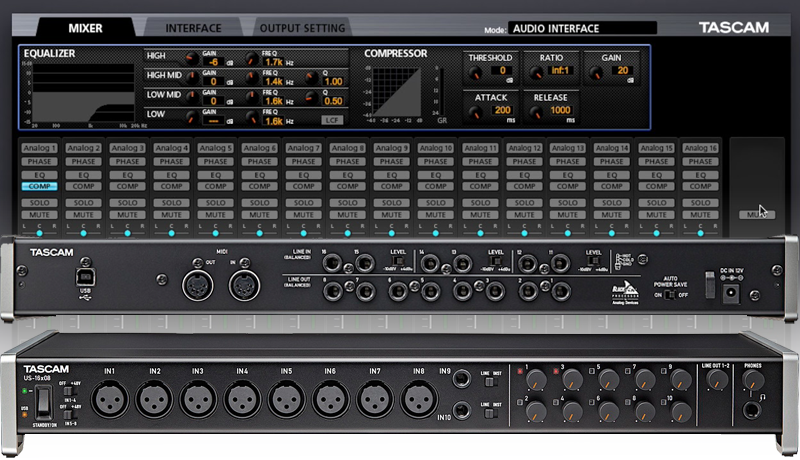Click the compressor RELEASE knob
Image resolution: width=800 pixels, height=460 pixels.
point(536,113)
